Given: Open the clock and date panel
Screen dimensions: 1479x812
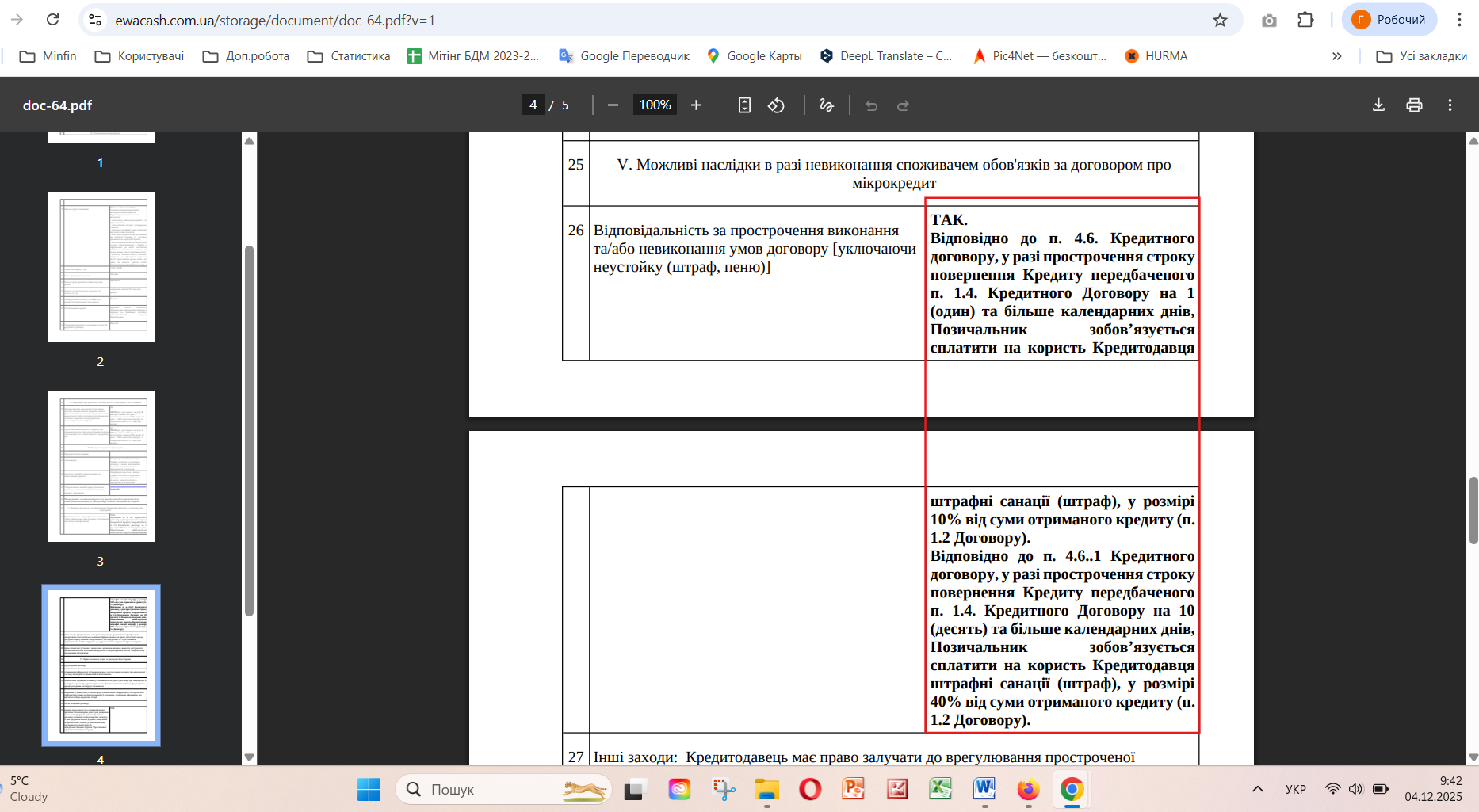Looking at the screenshot, I should [x=1433, y=789].
